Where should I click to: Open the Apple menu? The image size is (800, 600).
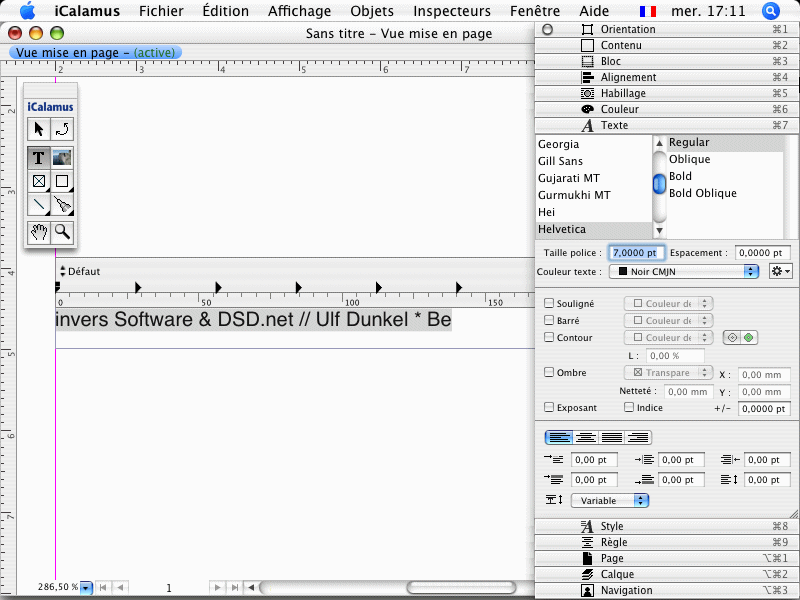tap(28, 11)
